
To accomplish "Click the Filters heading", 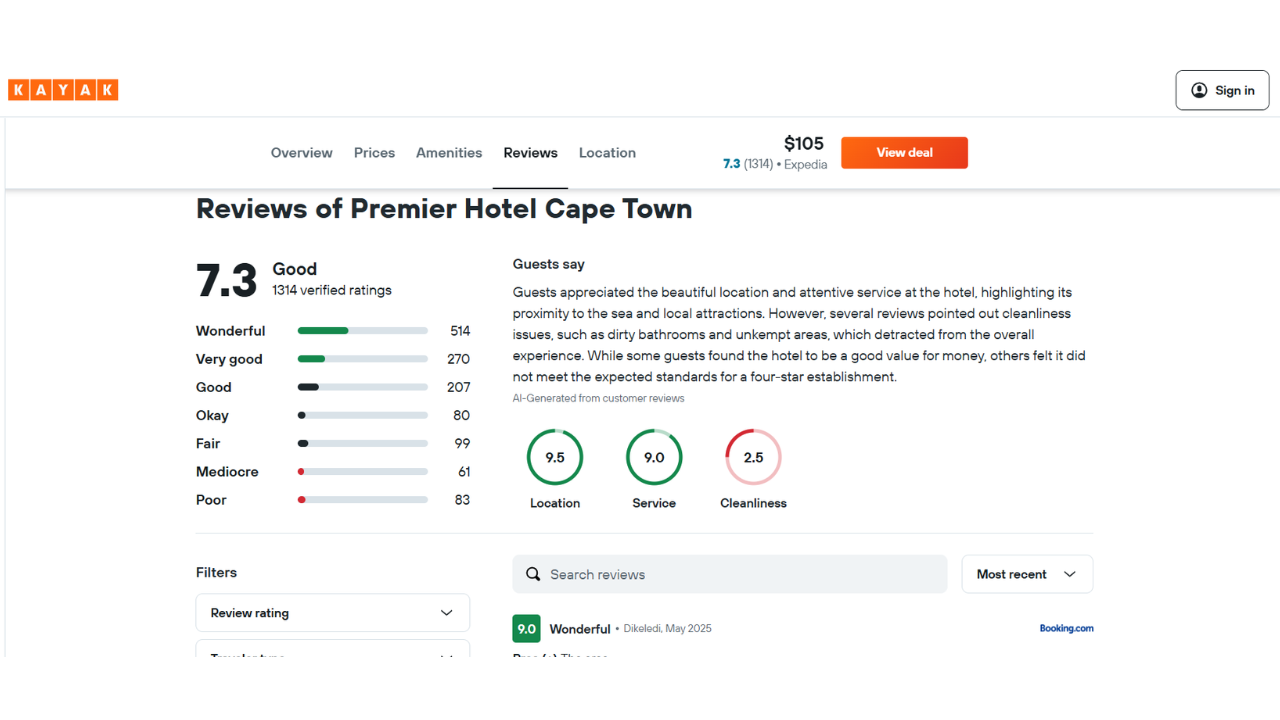I will 216,572.
